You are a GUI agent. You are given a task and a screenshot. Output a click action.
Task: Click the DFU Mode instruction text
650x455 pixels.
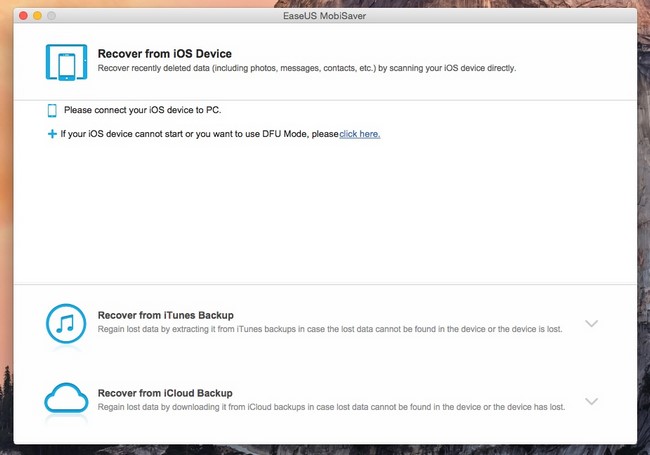click(199, 134)
